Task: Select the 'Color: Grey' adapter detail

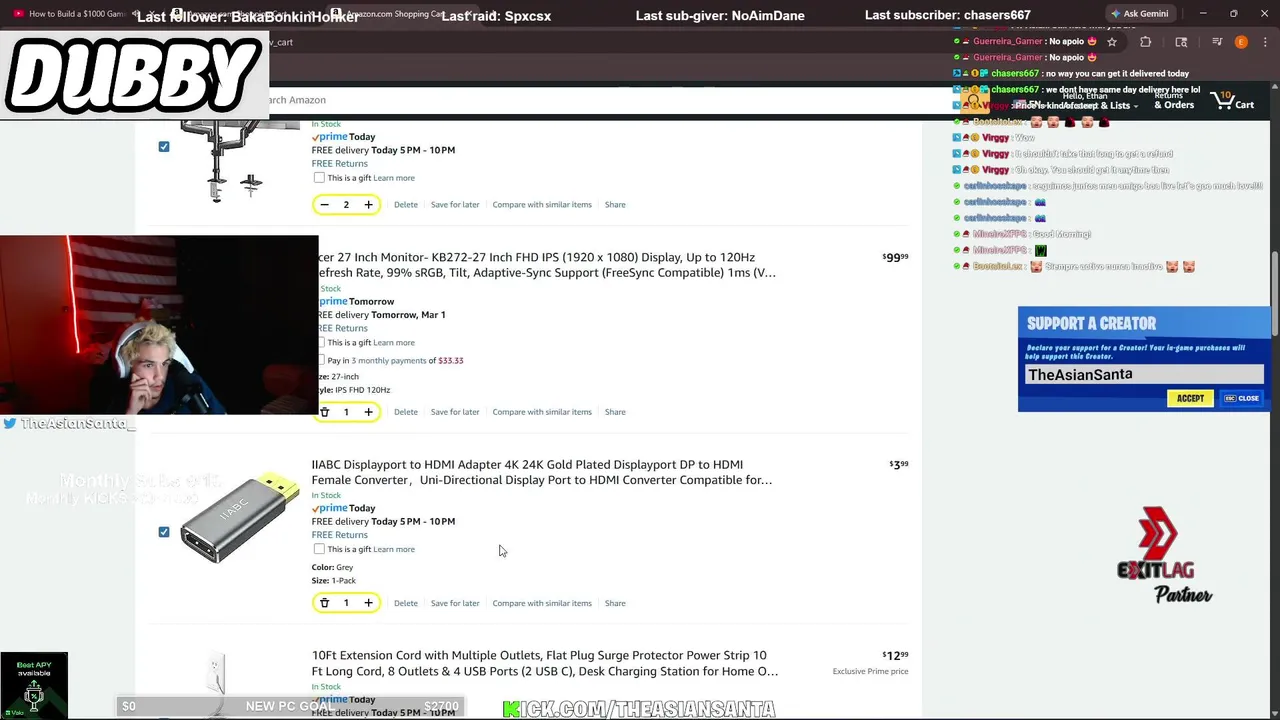Action: tap(332, 567)
